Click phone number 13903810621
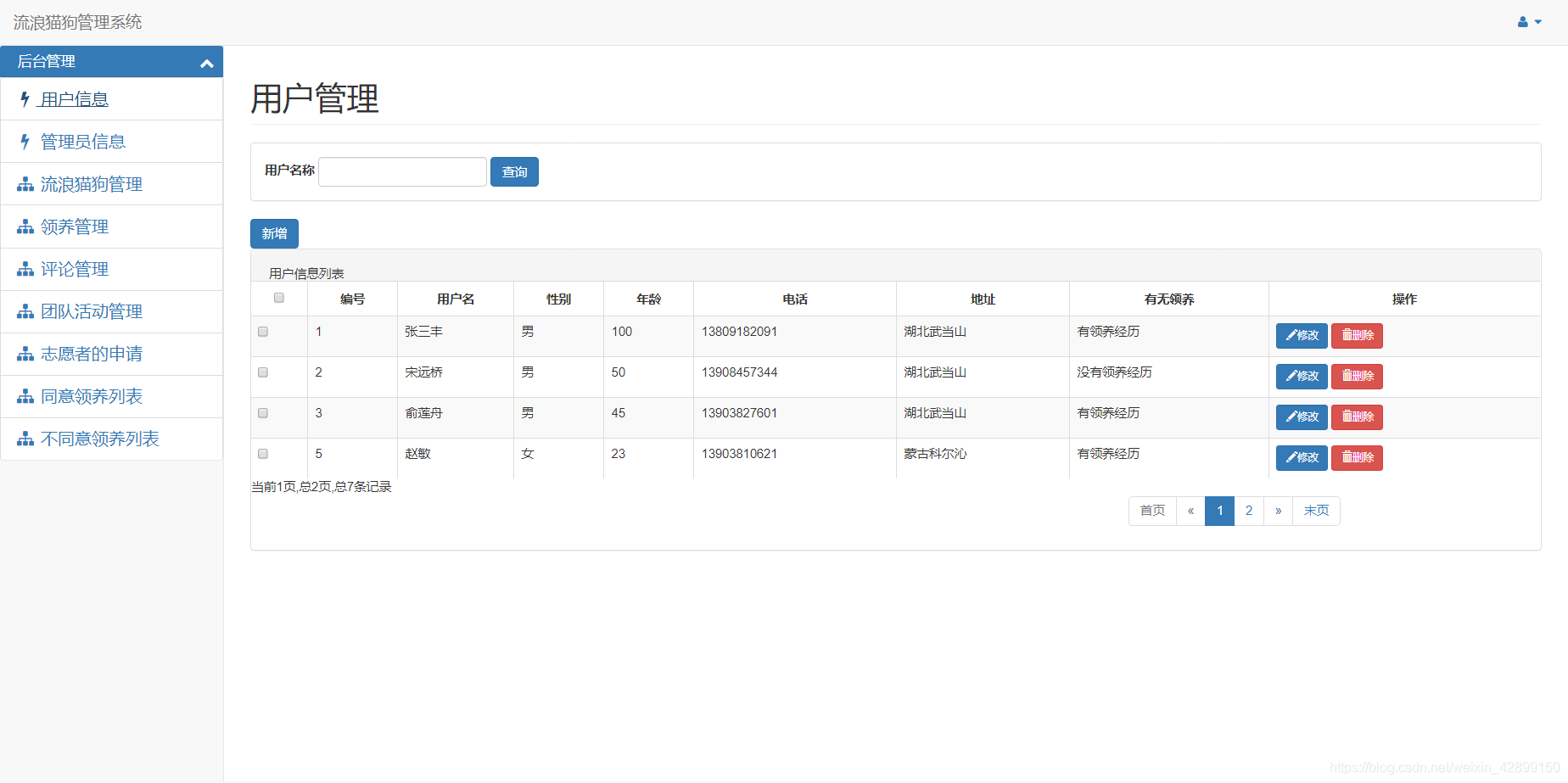This screenshot has height=783, width=1568. [739, 454]
